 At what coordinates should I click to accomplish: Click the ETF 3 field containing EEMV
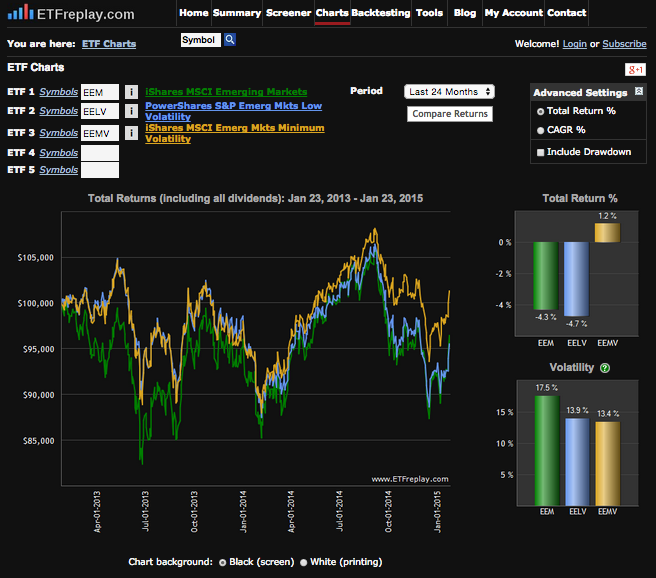coord(100,133)
